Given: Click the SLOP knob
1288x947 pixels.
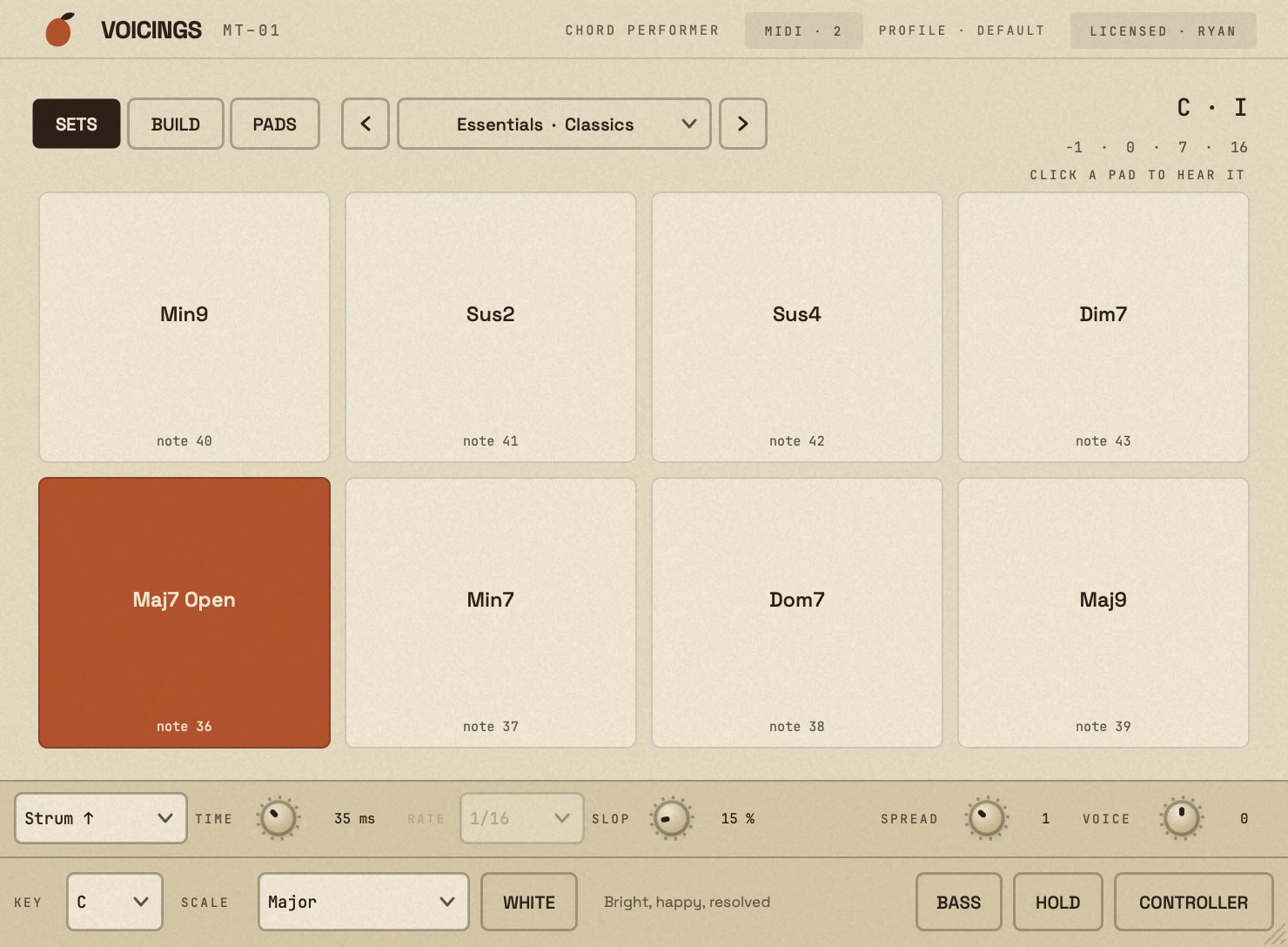Looking at the screenshot, I should pyautogui.click(x=672, y=818).
